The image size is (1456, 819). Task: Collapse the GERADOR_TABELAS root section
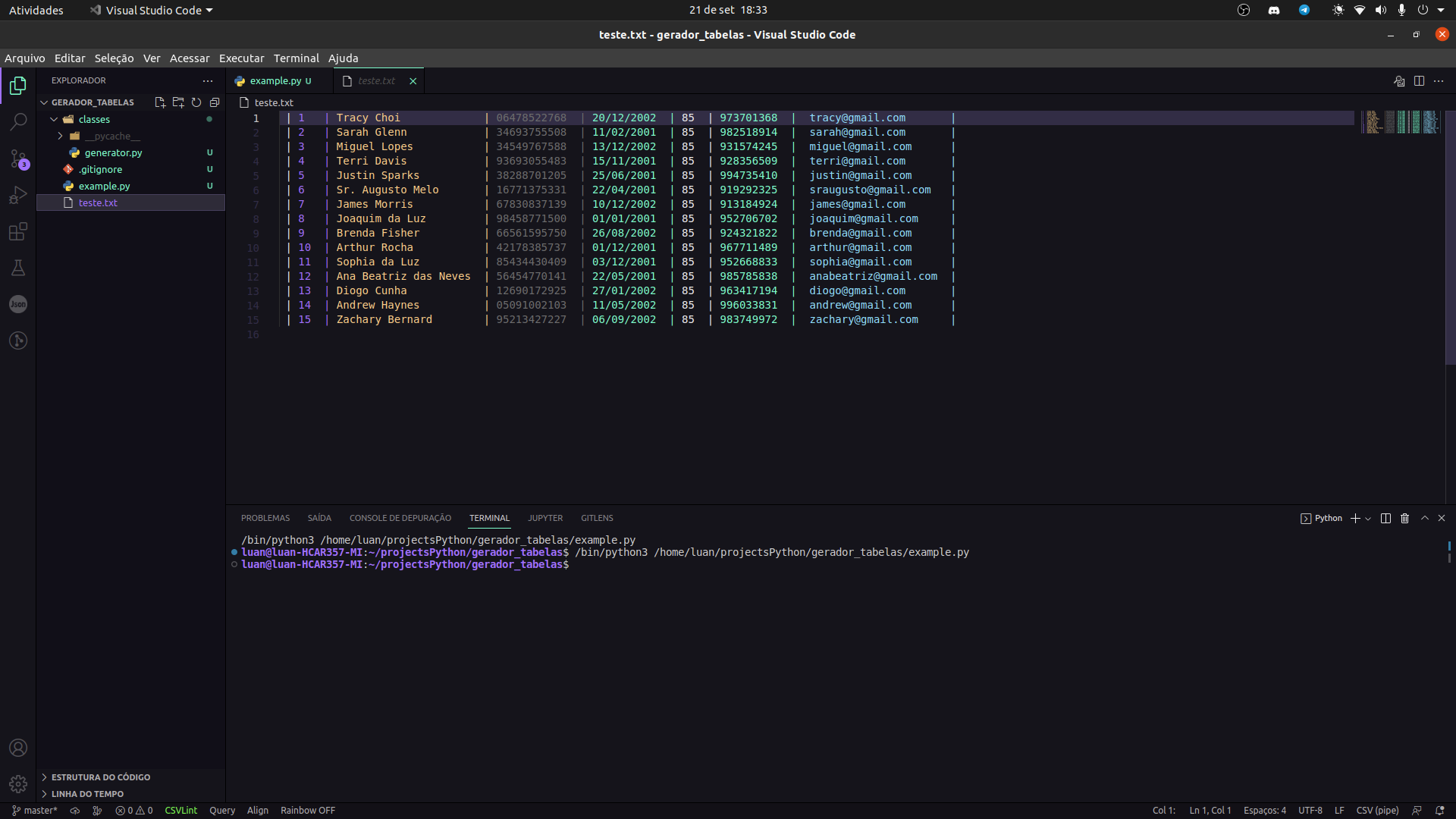93,102
